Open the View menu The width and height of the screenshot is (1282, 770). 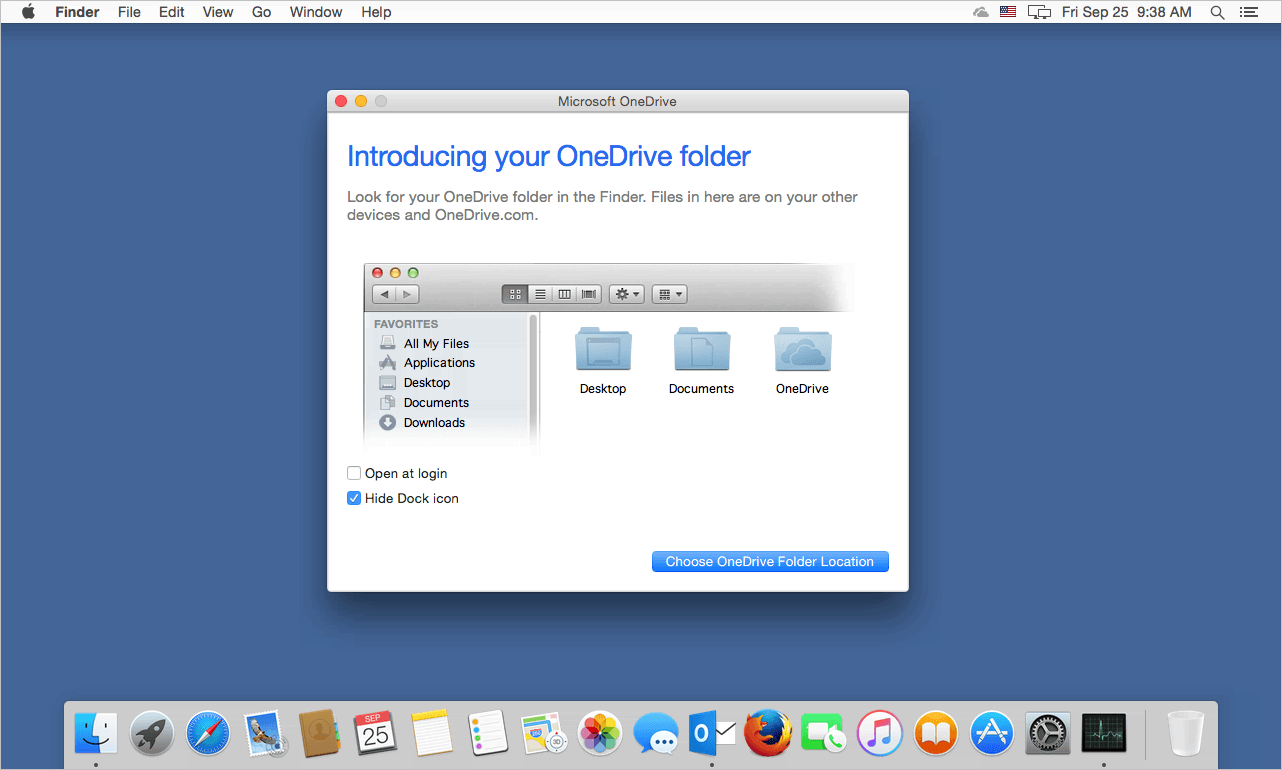(x=217, y=12)
